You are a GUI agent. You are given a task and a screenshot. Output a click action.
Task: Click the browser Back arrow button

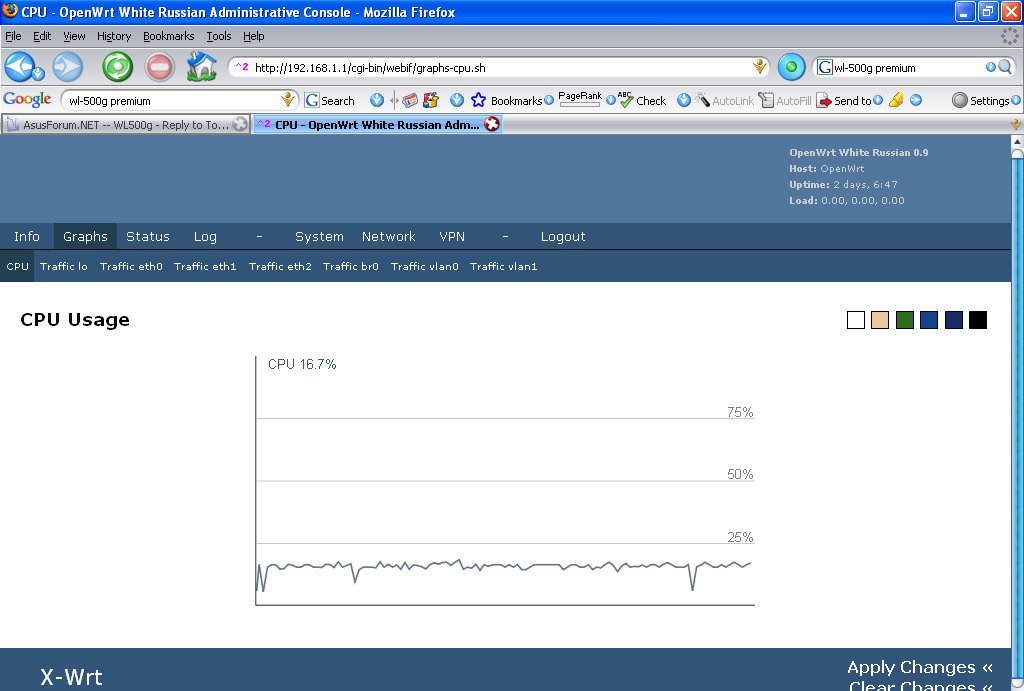click(23, 67)
